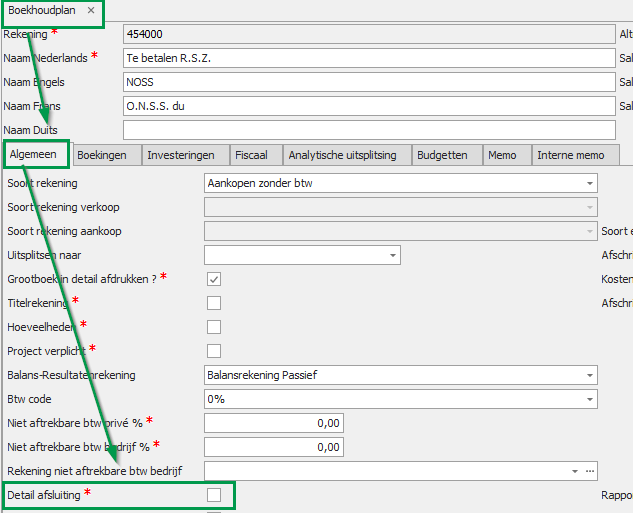Image resolution: width=633 pixels, height=513 pixels.
Task: Open the Btw code dropdown
Action: coord(589,398)
